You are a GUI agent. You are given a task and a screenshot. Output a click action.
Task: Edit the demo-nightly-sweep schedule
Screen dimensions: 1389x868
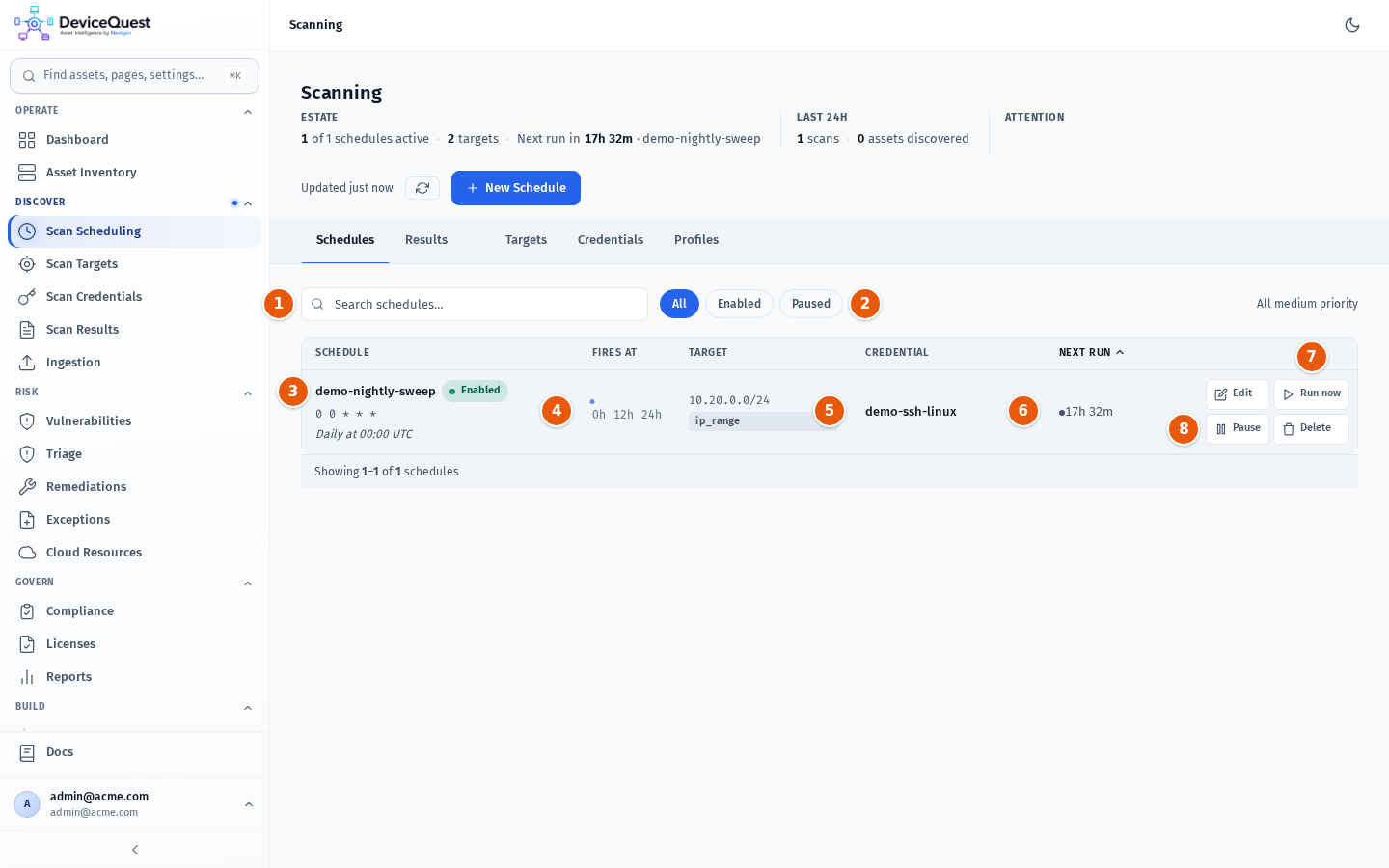[1238, 393]
